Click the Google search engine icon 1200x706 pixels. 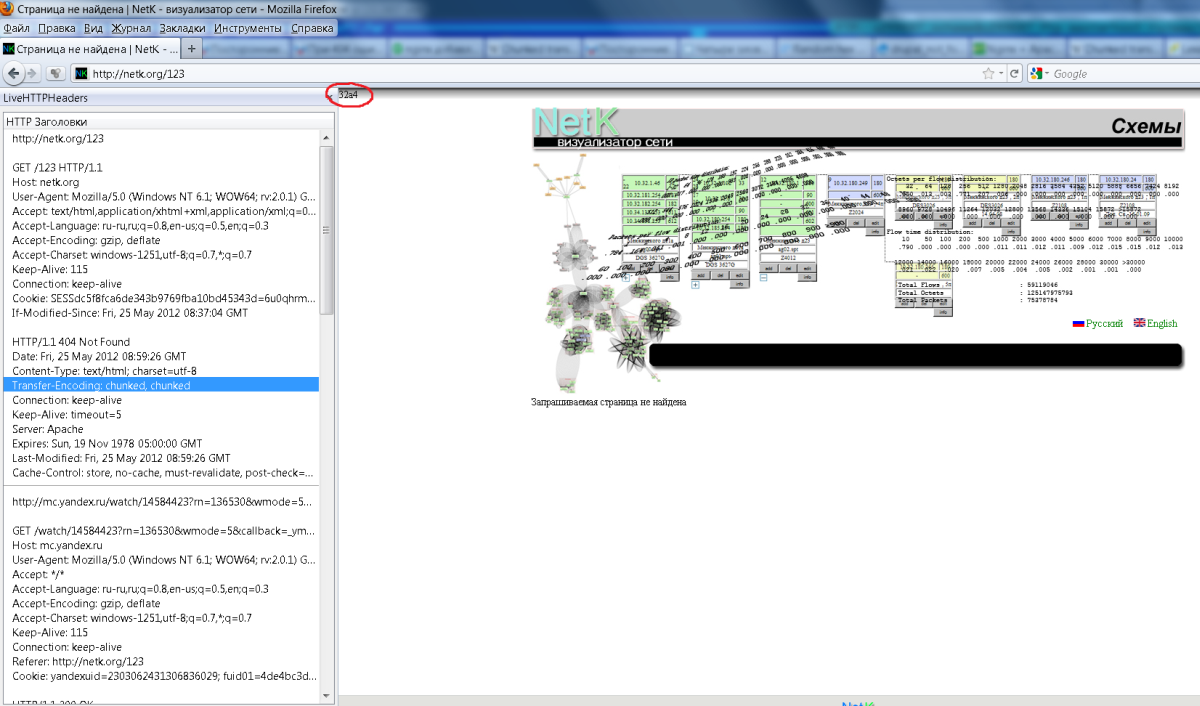coord(1036,73)
